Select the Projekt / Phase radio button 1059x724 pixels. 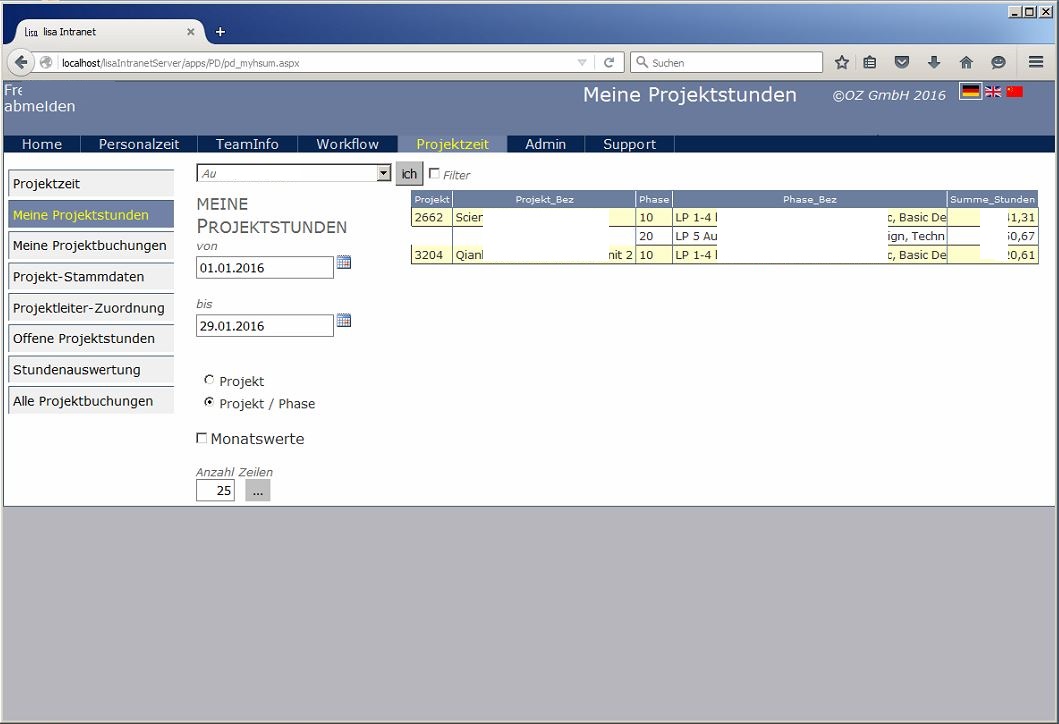click(x=209, y=402)
